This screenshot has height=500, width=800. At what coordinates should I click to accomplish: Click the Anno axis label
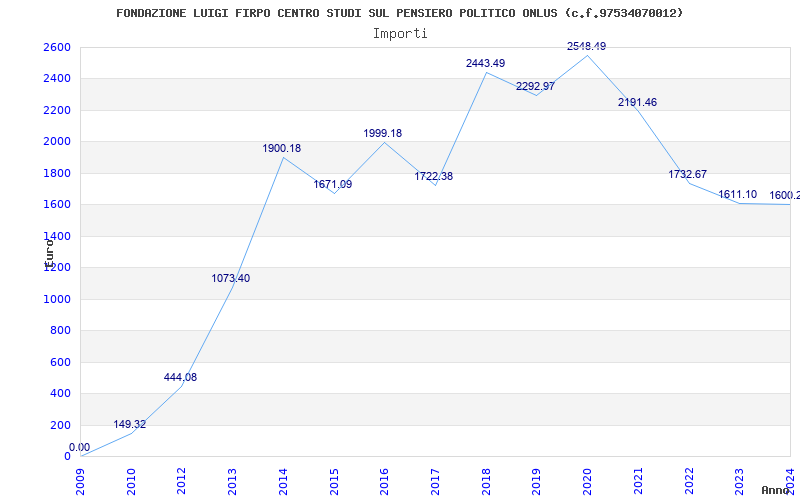click(776, 490)
